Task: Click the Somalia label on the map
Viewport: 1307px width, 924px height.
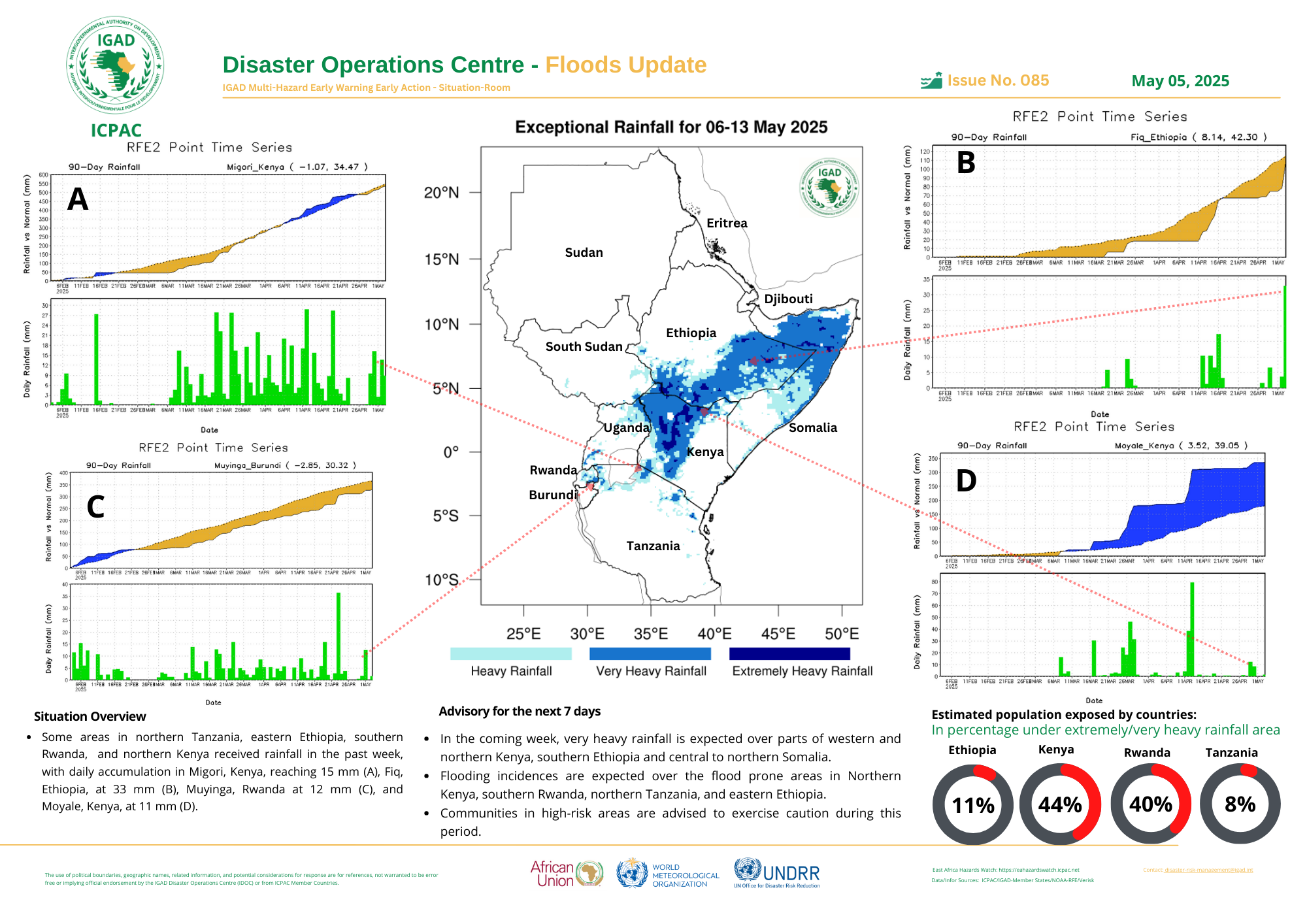Action: point(813,427)
